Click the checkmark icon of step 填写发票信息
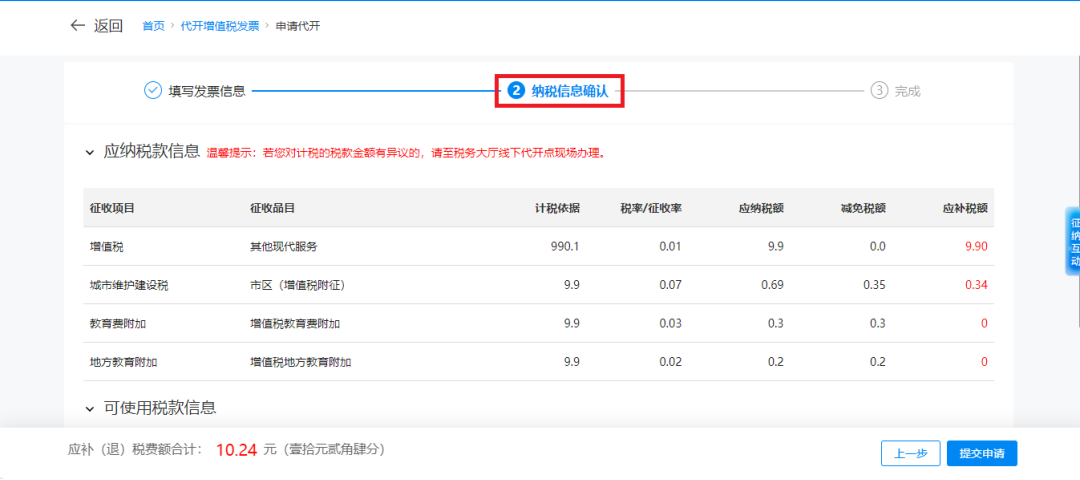1080x480 pixels. [x=152, y=90]
